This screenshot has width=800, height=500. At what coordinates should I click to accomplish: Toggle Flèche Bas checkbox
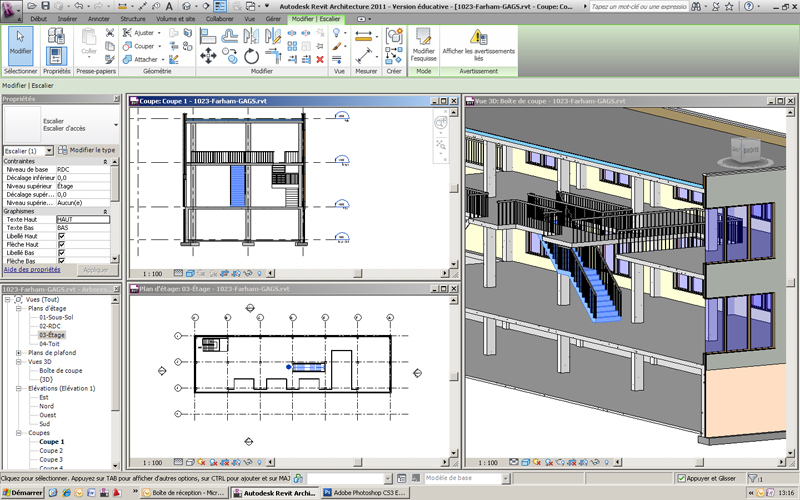coord(61,261)
